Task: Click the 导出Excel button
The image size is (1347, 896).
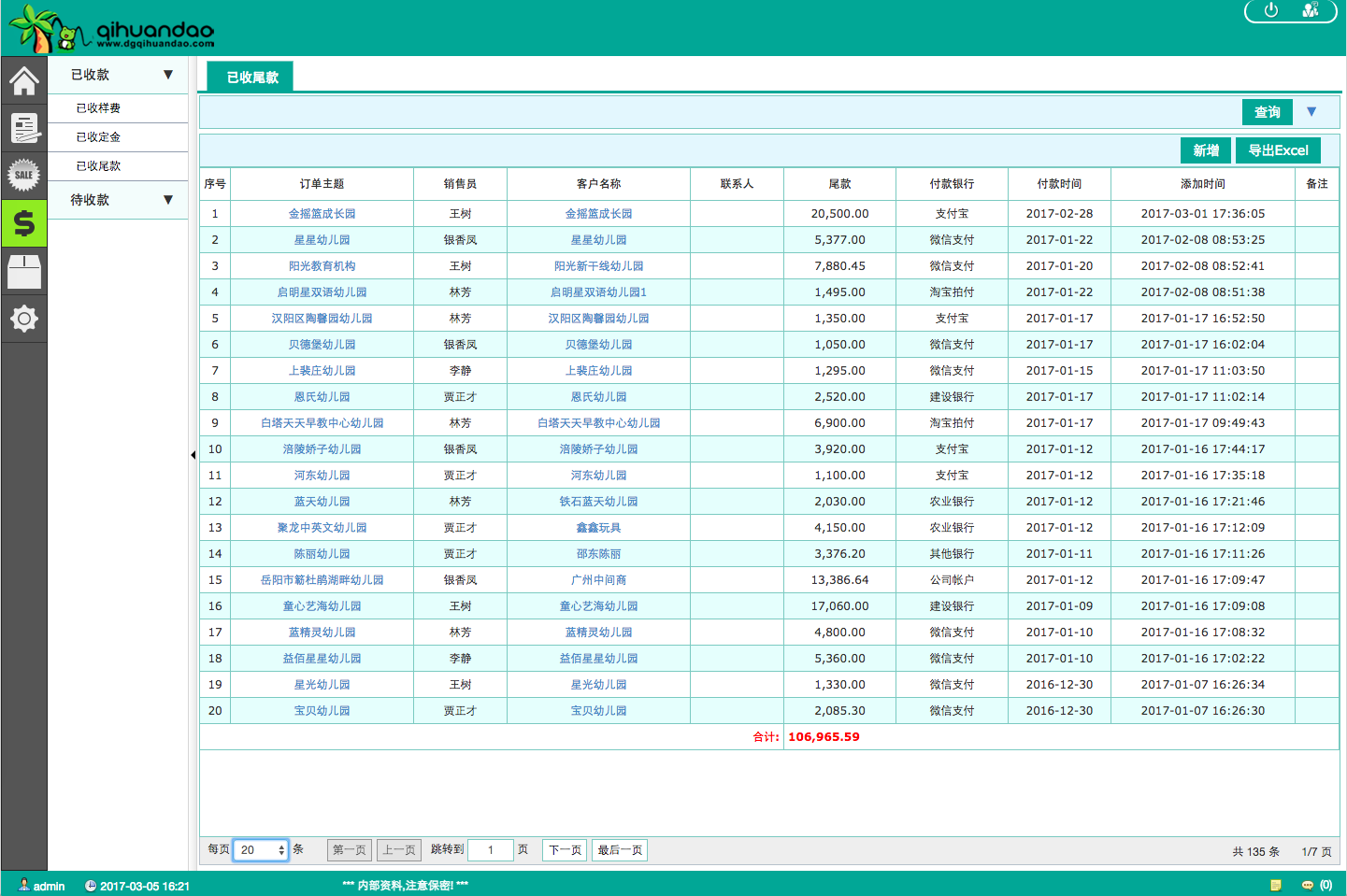Action: pyautogui.click(x=1278, y=150)
